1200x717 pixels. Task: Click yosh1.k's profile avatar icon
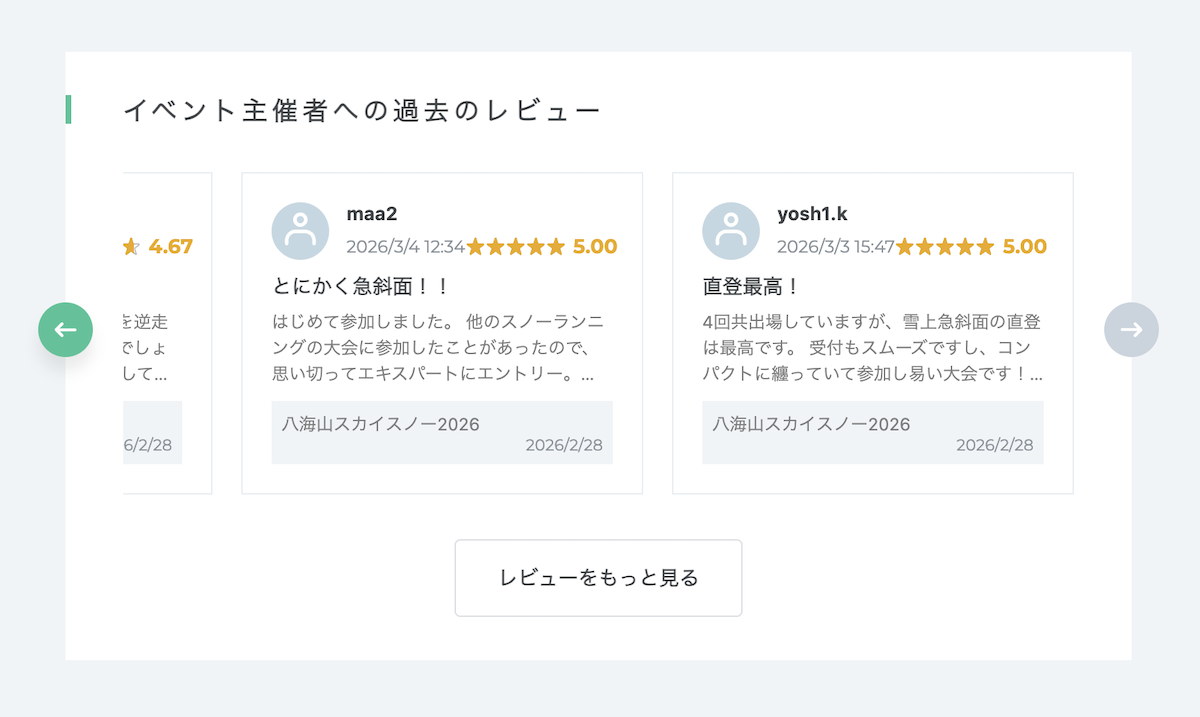tap(731, 231)
